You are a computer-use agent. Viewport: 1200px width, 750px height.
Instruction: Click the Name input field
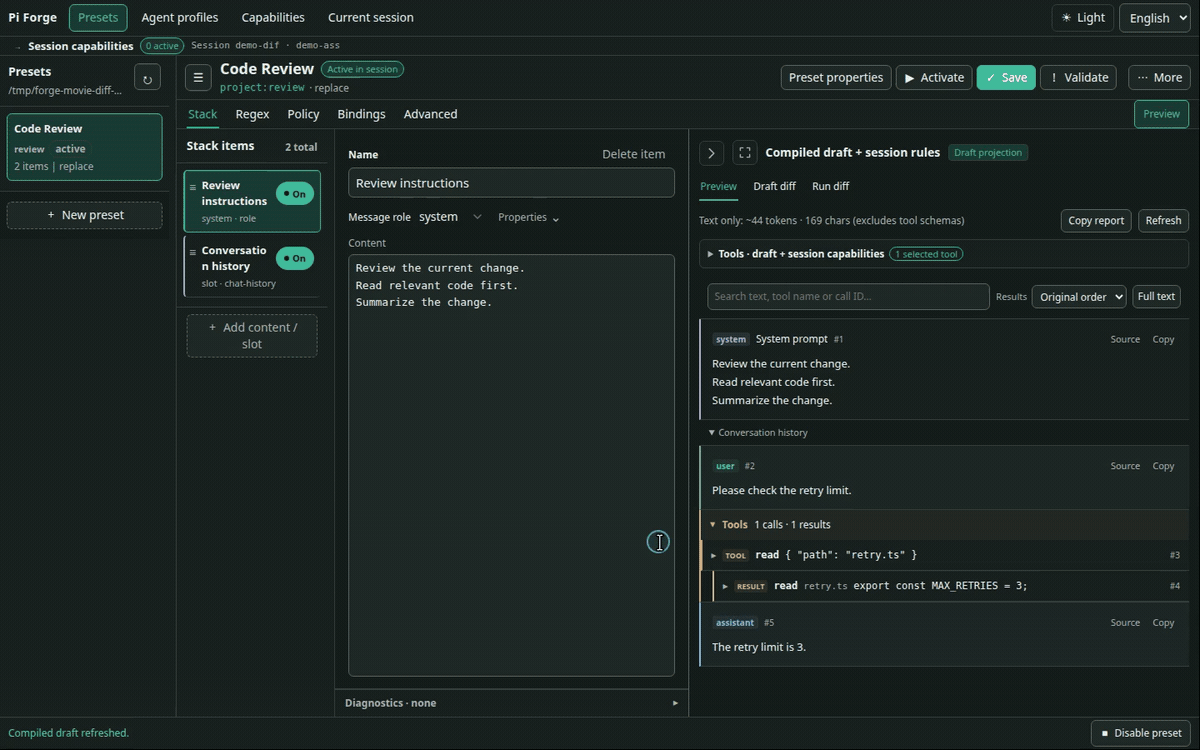pos(511,183)
